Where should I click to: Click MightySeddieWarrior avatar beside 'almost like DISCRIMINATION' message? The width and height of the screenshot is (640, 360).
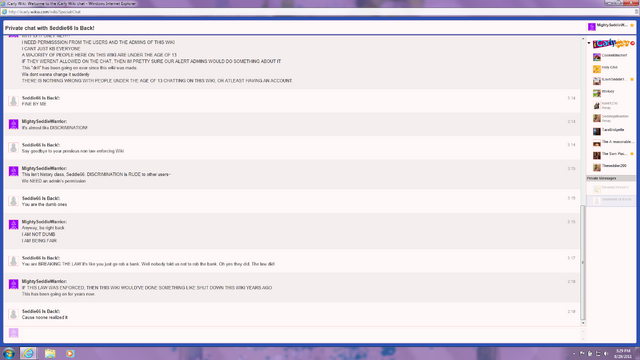tap(13, 124)
